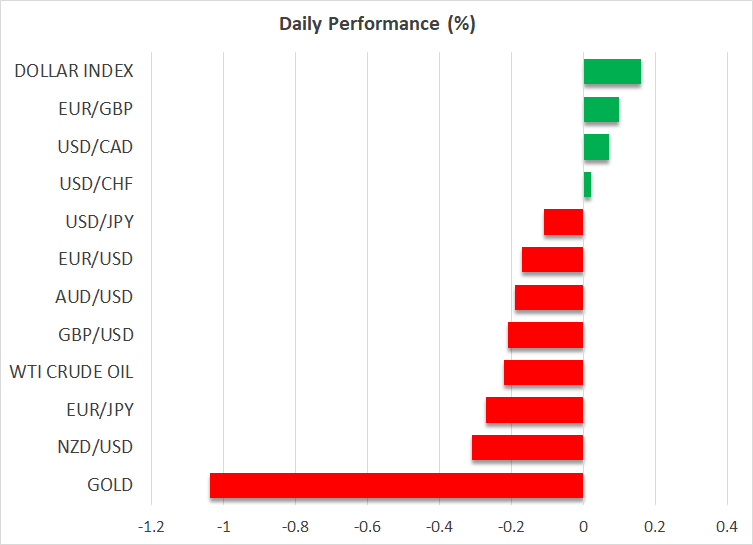Click the AUD/USD red bar

[549, 297]
